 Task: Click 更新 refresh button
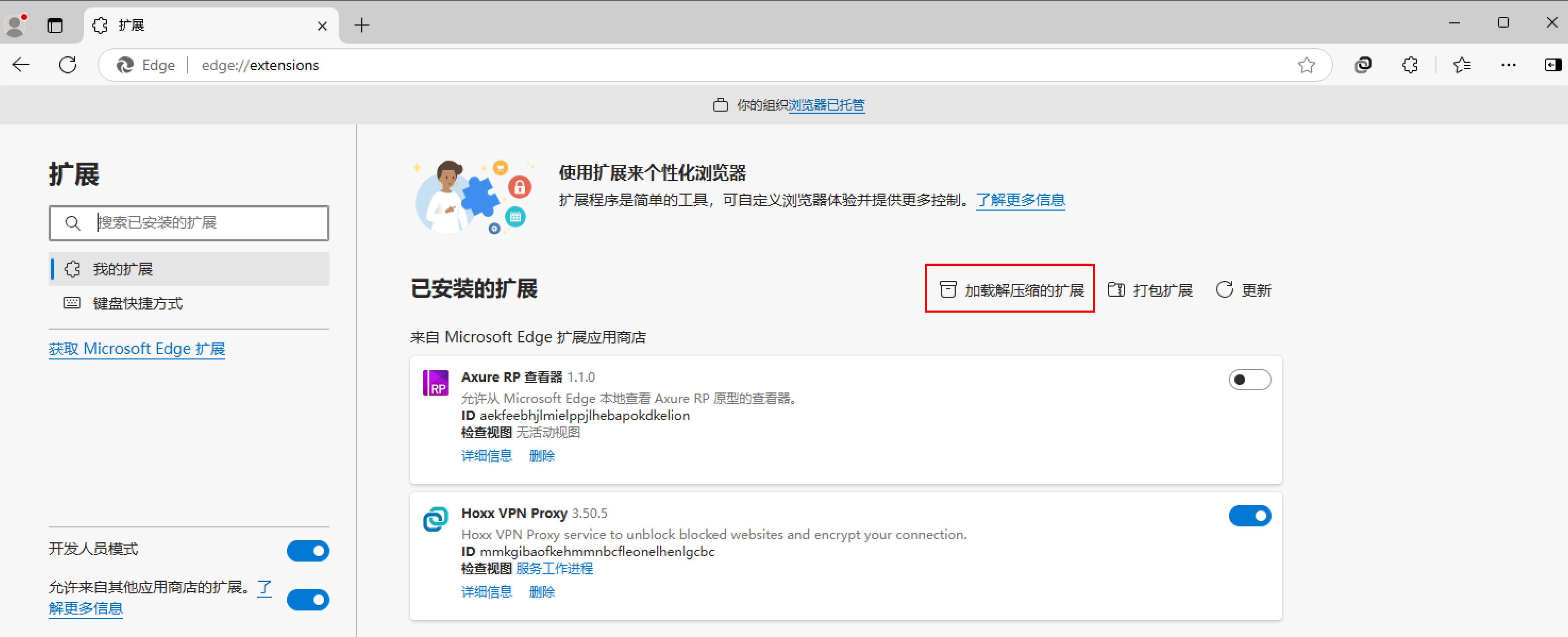1244,290
